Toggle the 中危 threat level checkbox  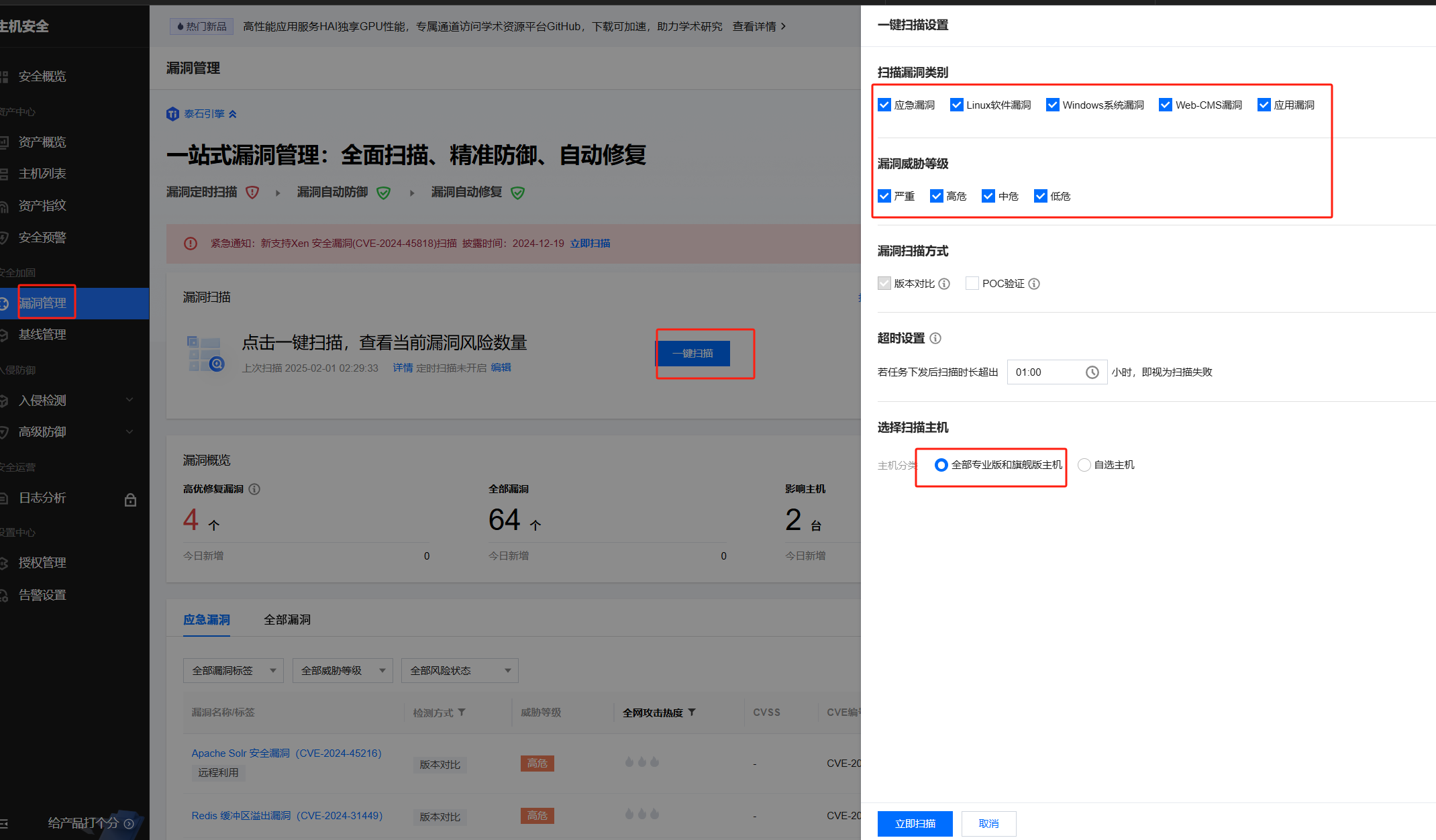pos(988,196)
